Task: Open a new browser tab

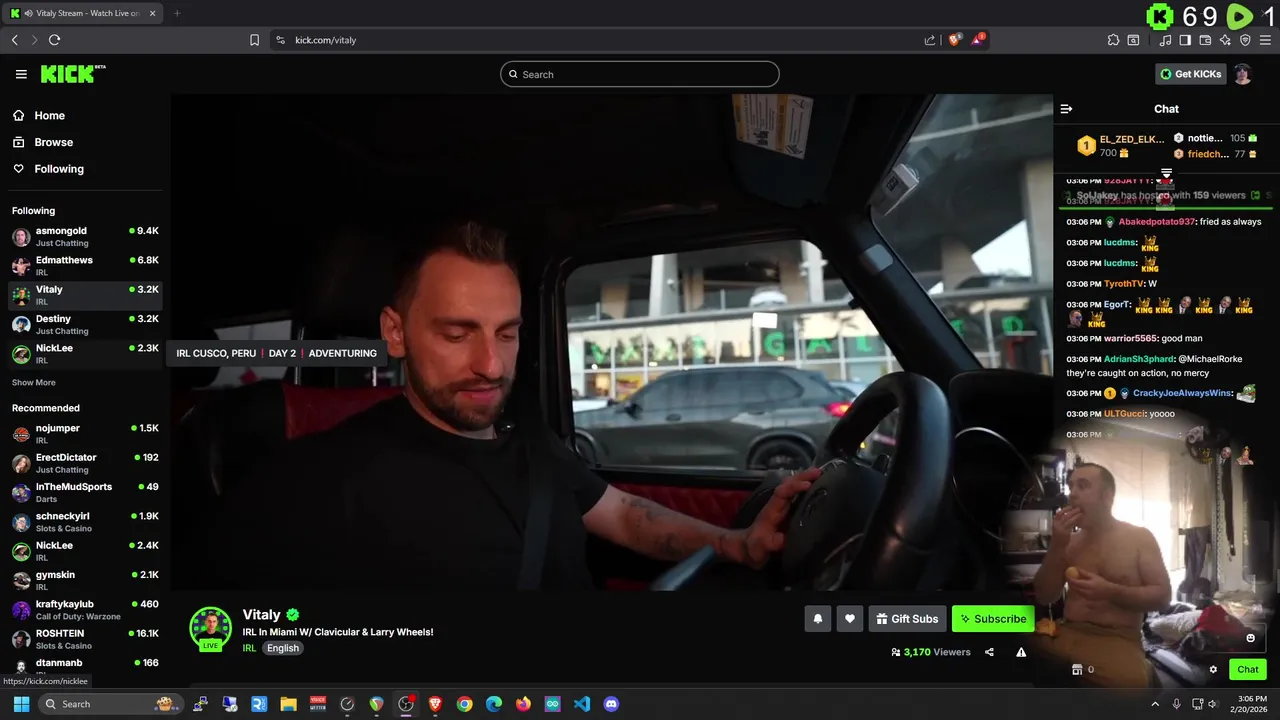Action: (177, 13)
